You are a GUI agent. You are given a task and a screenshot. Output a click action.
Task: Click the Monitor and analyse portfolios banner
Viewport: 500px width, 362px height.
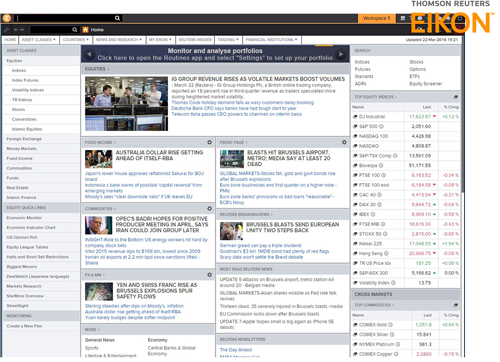pos(215,54)
